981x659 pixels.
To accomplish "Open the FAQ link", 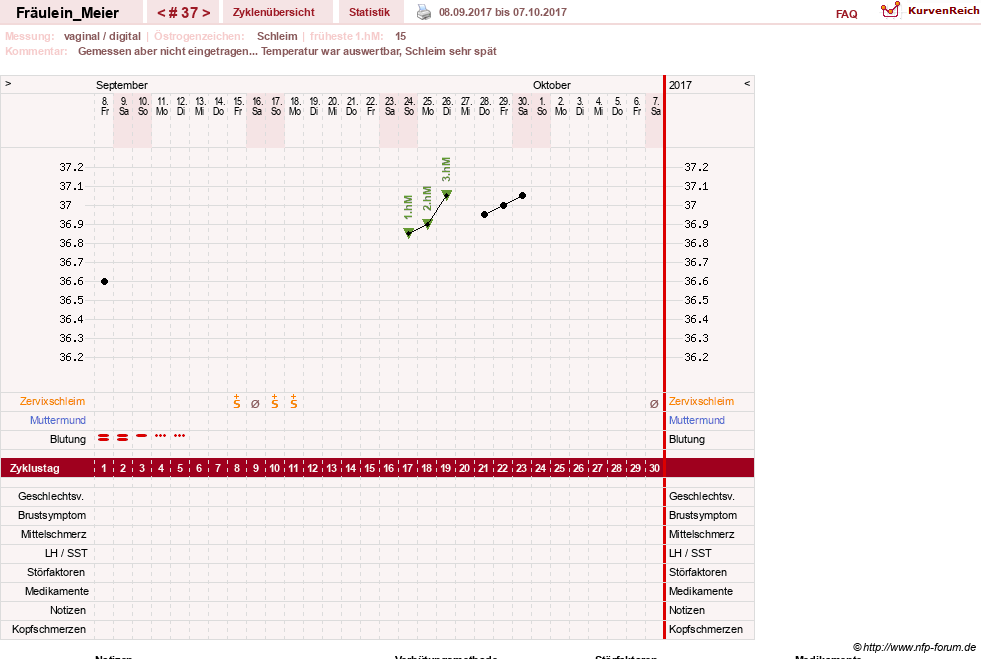I will pos(846,14).
